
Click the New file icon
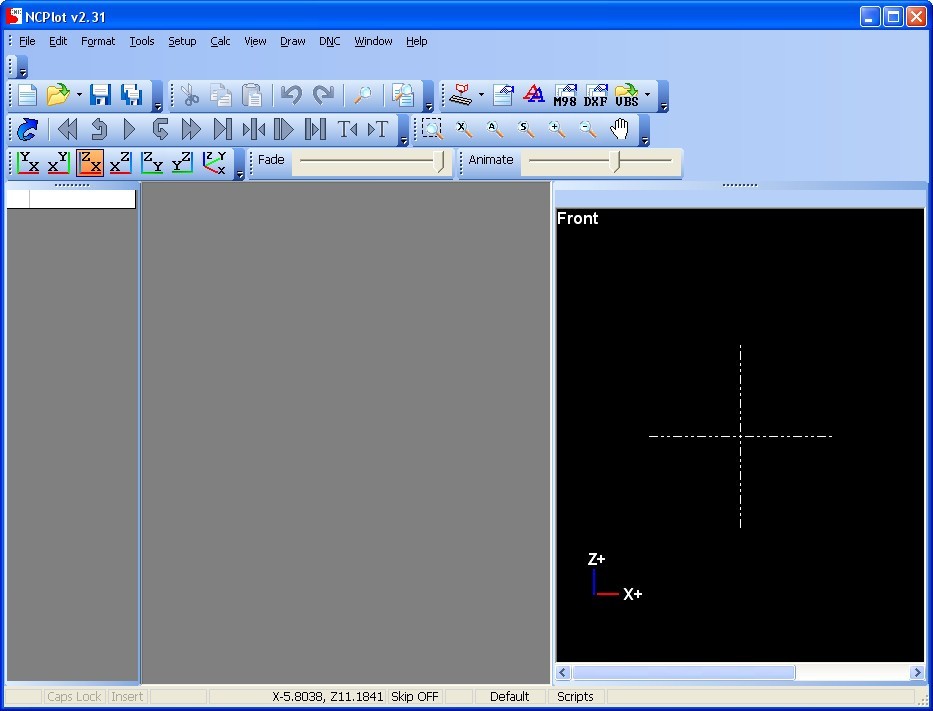click(x=27, y=96)
